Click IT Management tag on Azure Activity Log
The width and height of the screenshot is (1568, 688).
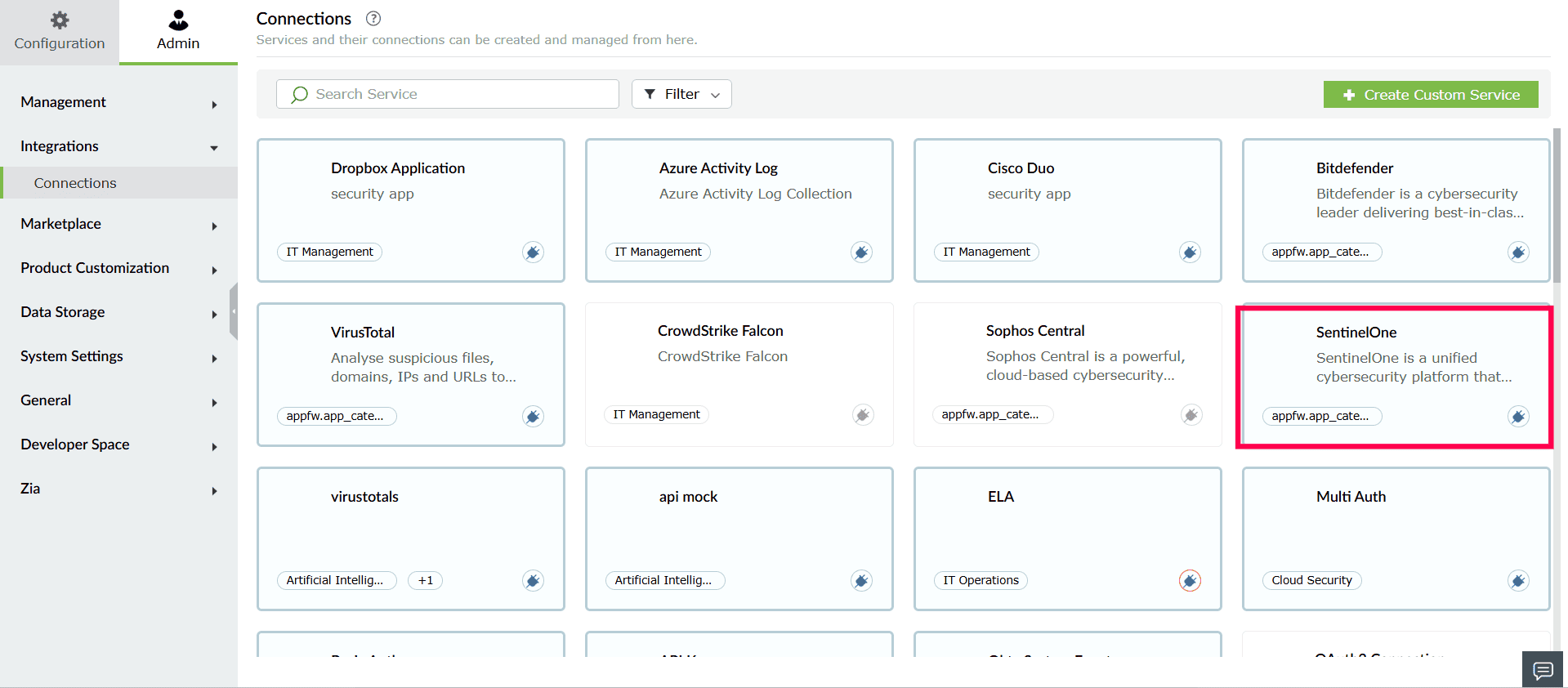click(x=658, y=252)
